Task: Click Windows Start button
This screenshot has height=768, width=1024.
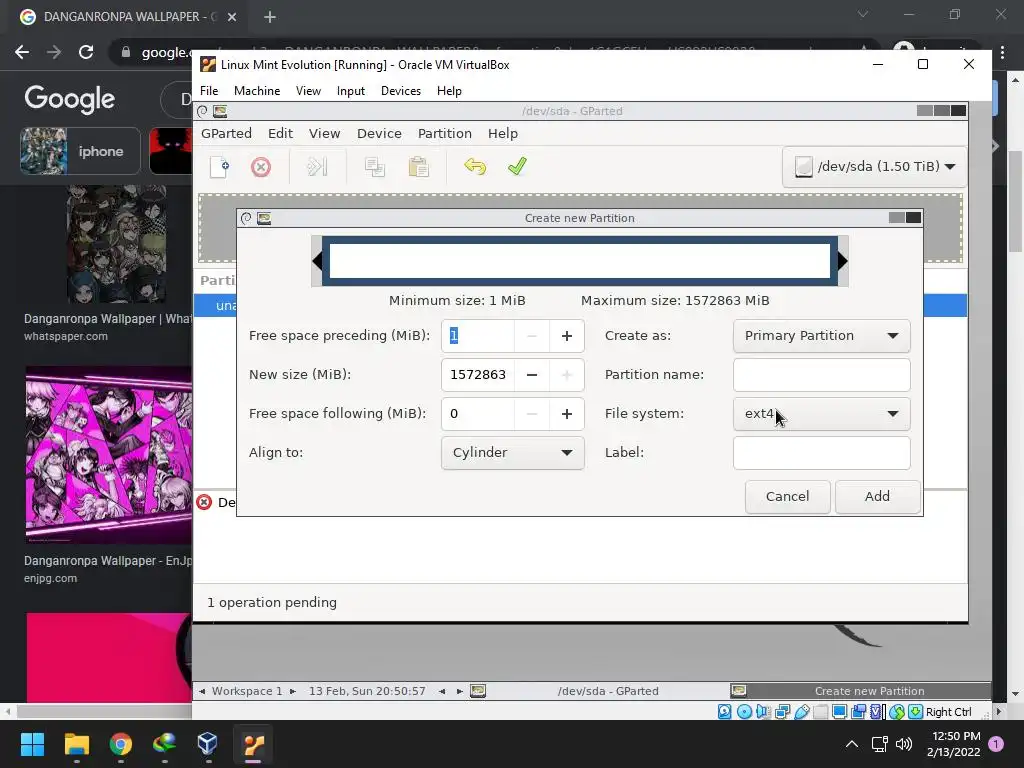Action: [32, 744]
